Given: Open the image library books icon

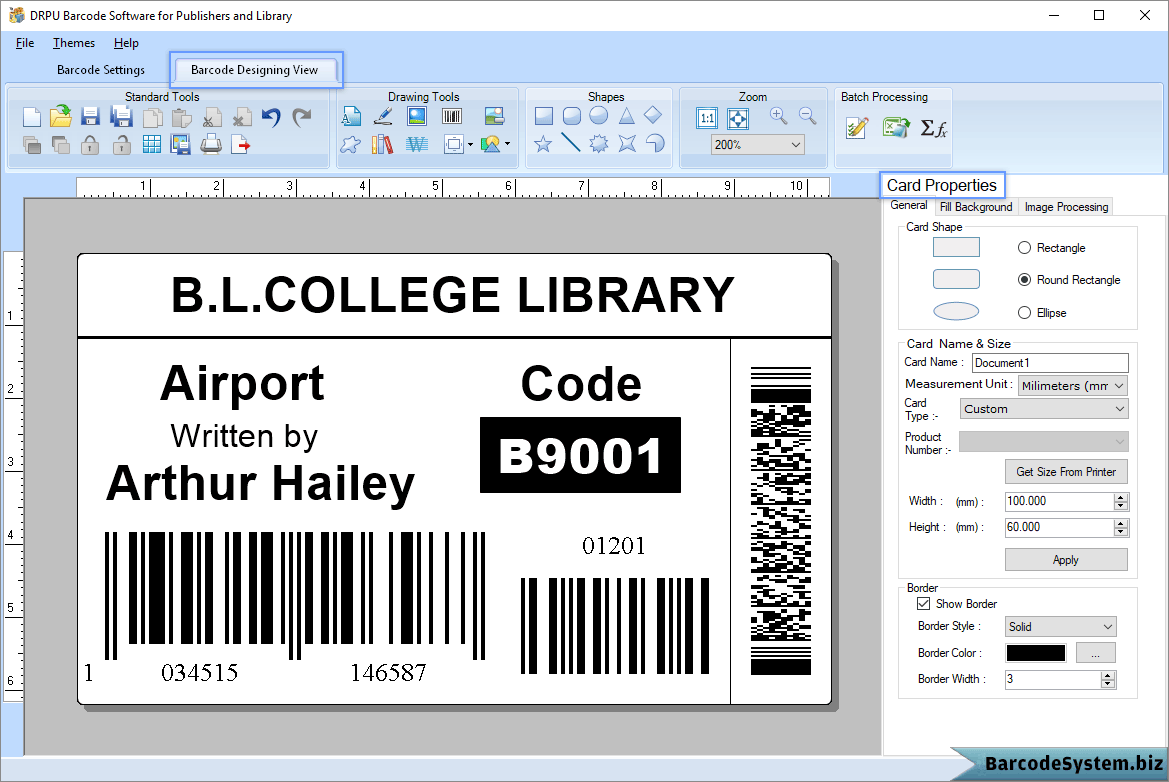Looking at the screenshot, I should point(382,144).
